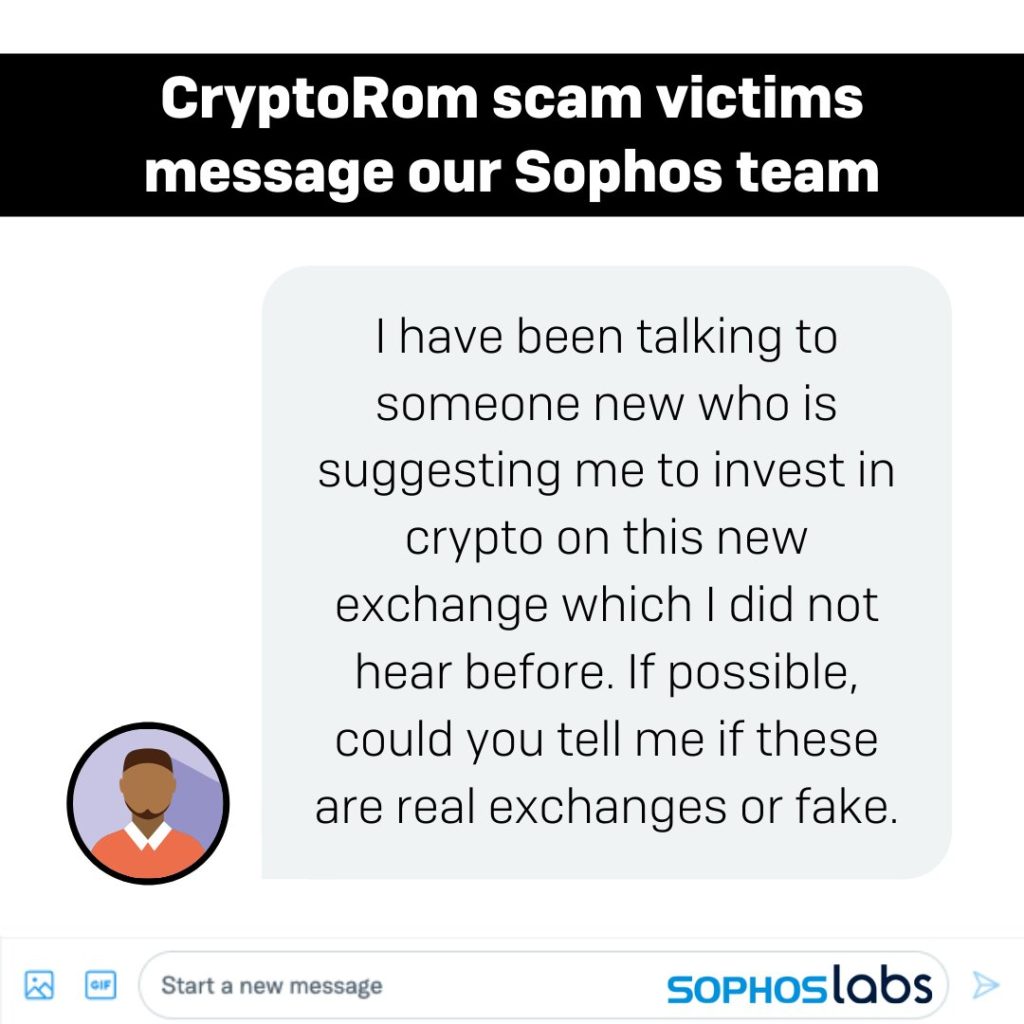This screenshot has height=1024, width=1024.
Task: Click the 'message our Sophos team' headline line
Action: [x=512, y=172]
